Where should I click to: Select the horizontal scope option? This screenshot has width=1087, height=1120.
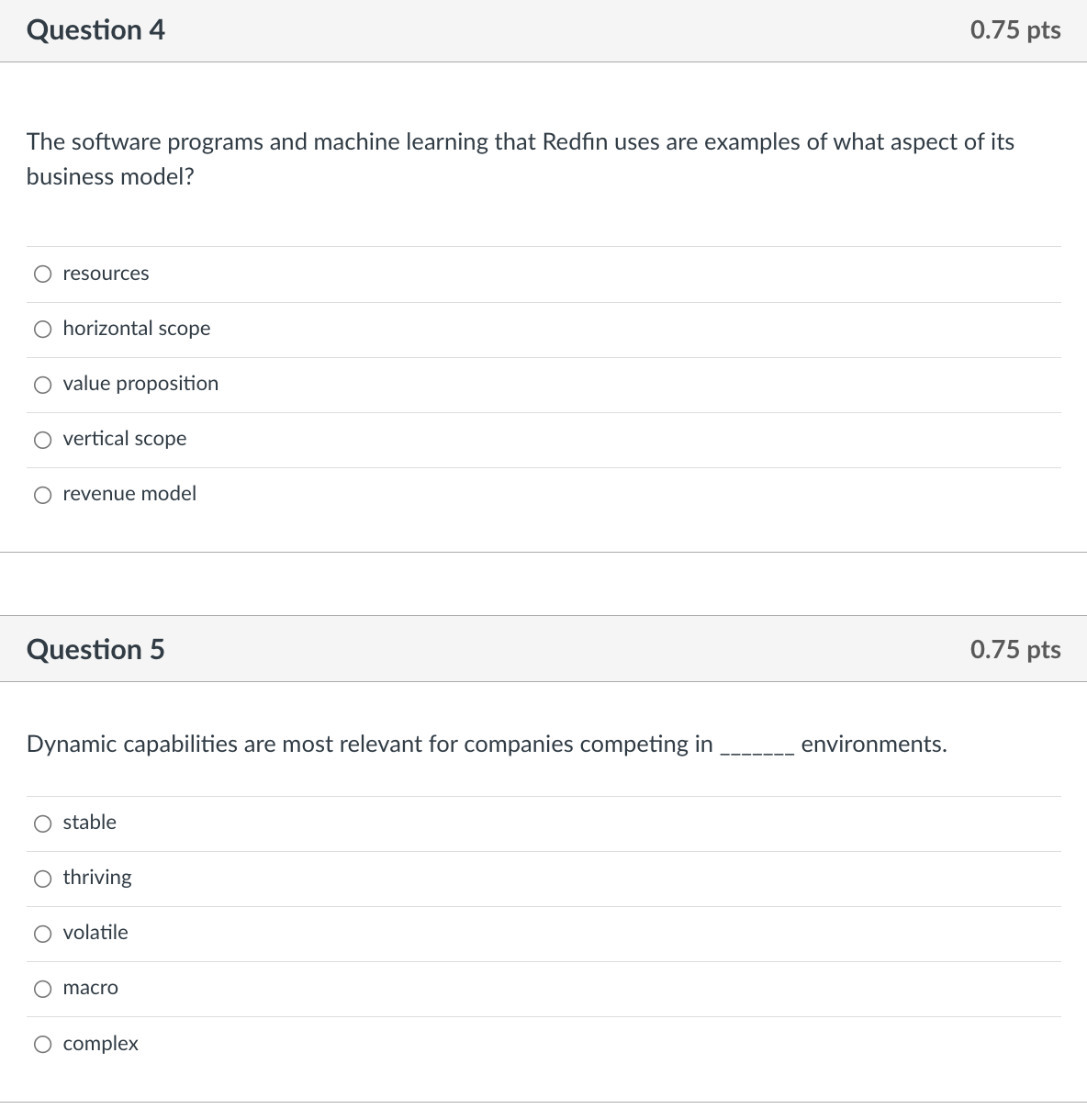coord(42,328)
